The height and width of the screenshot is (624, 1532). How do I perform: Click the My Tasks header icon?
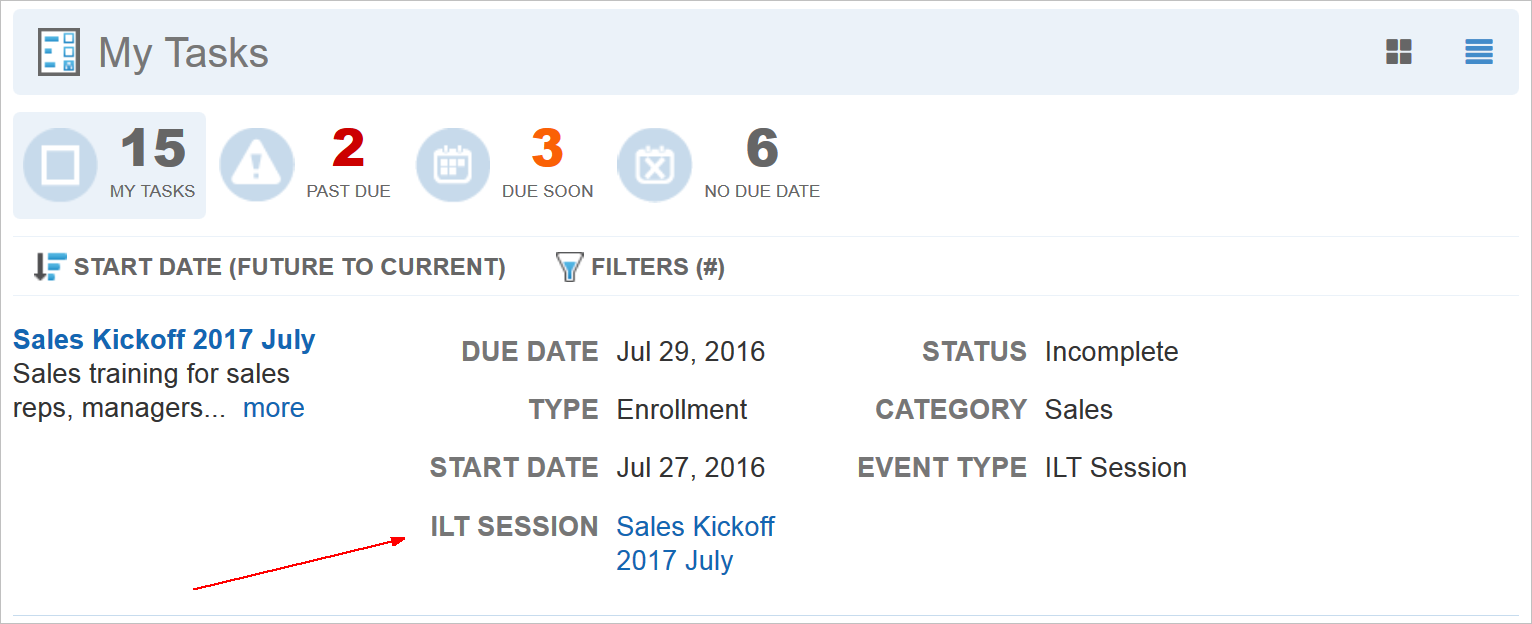[59, 52]
